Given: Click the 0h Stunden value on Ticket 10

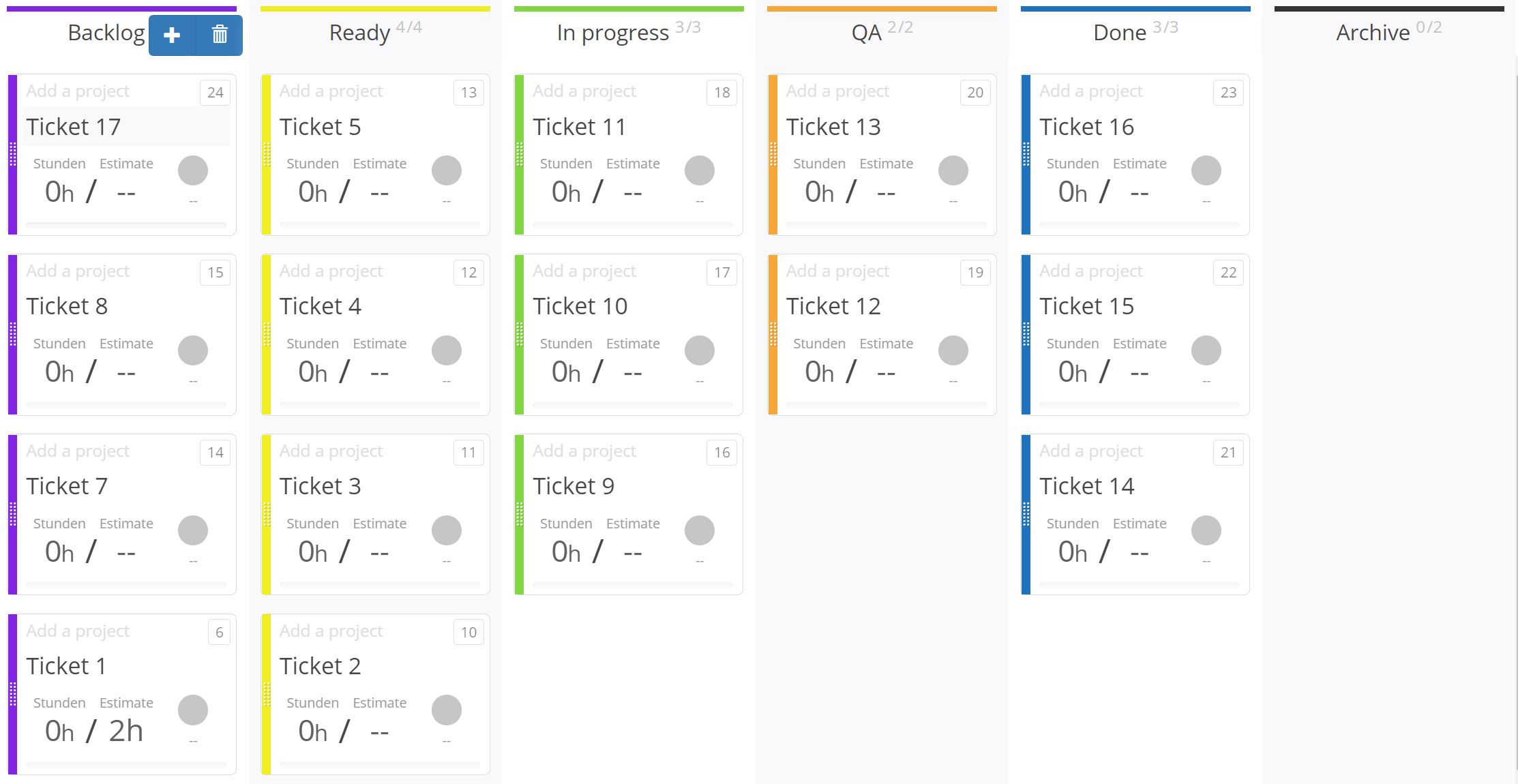Looking at the screenshot, I should (x=565, y=372).
